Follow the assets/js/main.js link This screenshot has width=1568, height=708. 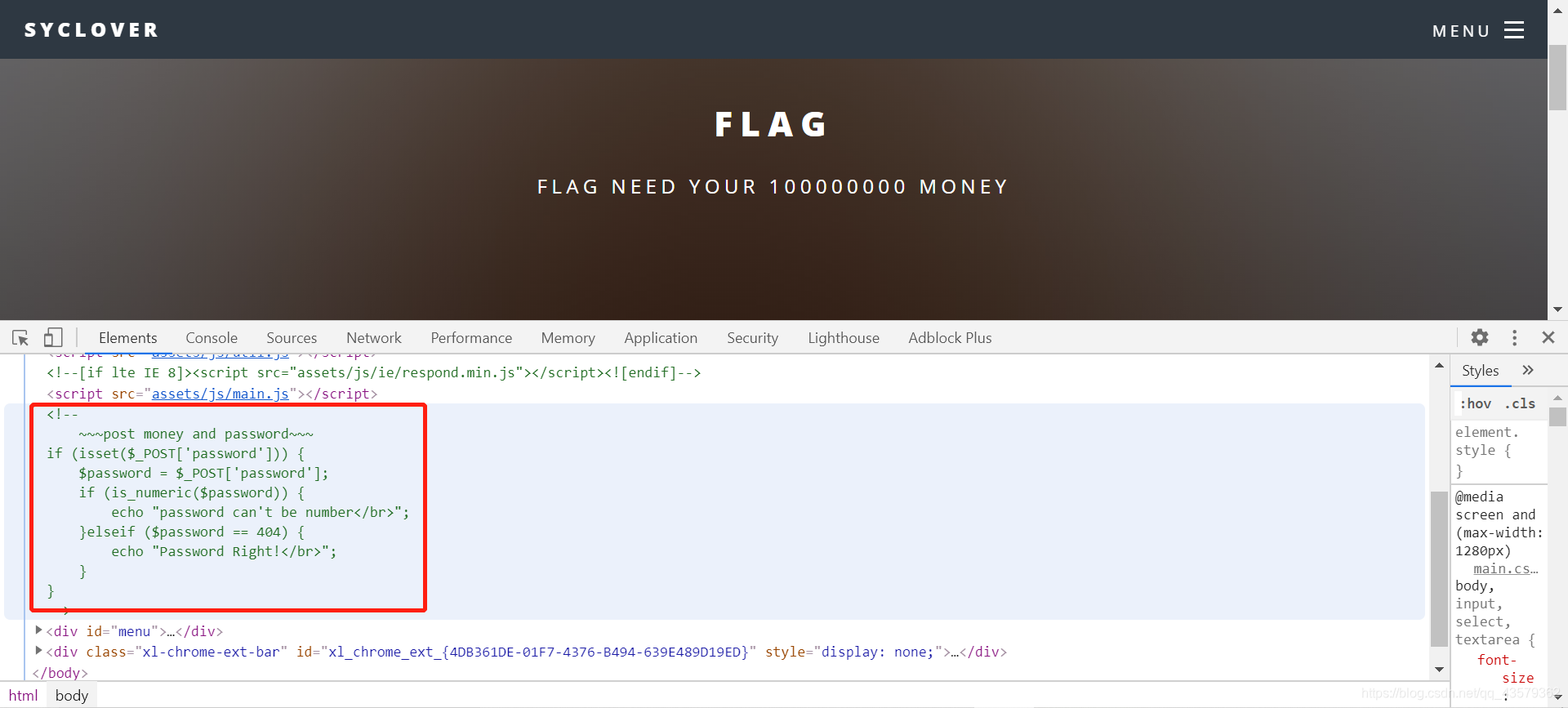coord(220,394)
